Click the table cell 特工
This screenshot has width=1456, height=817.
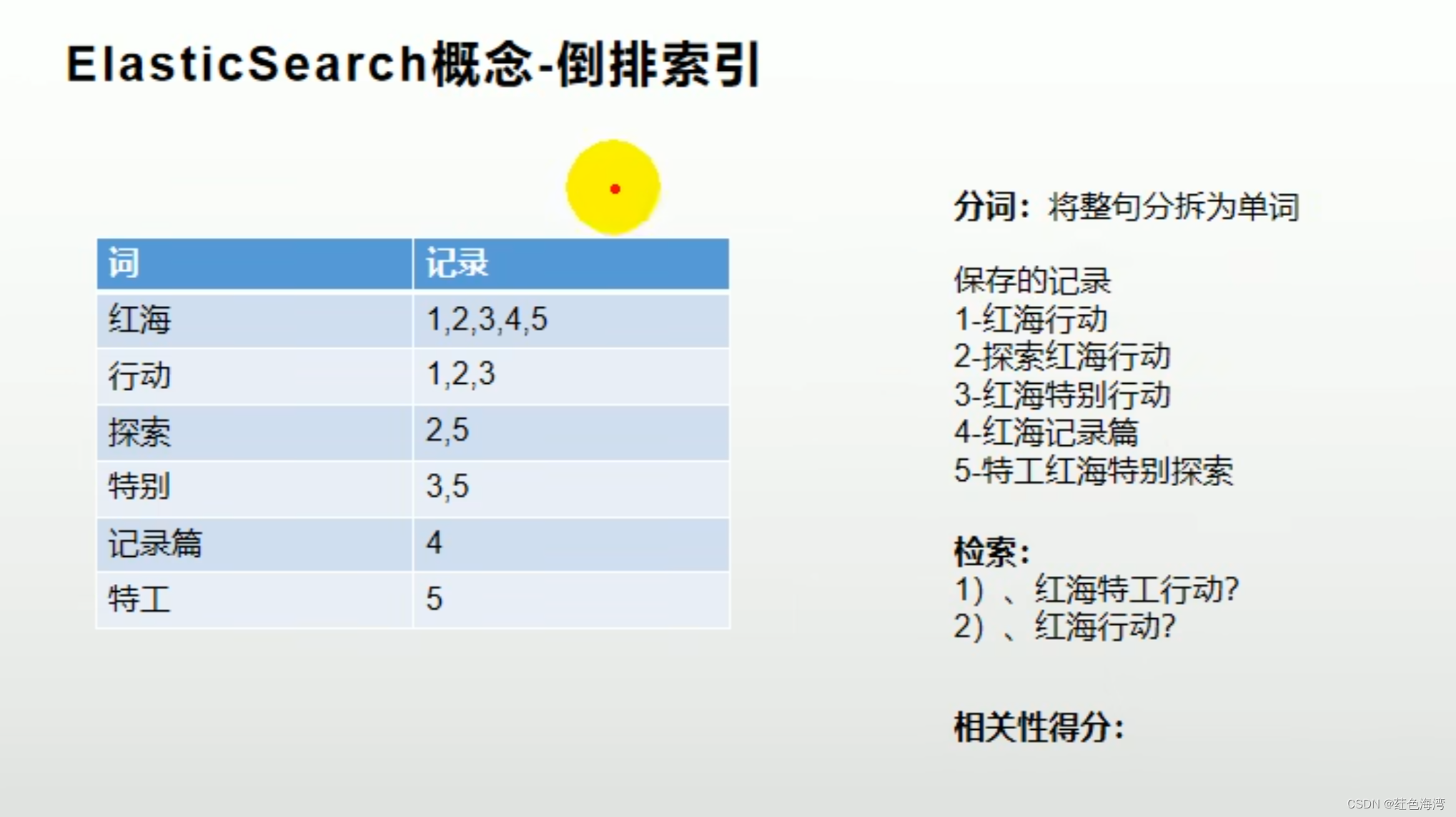254,600
